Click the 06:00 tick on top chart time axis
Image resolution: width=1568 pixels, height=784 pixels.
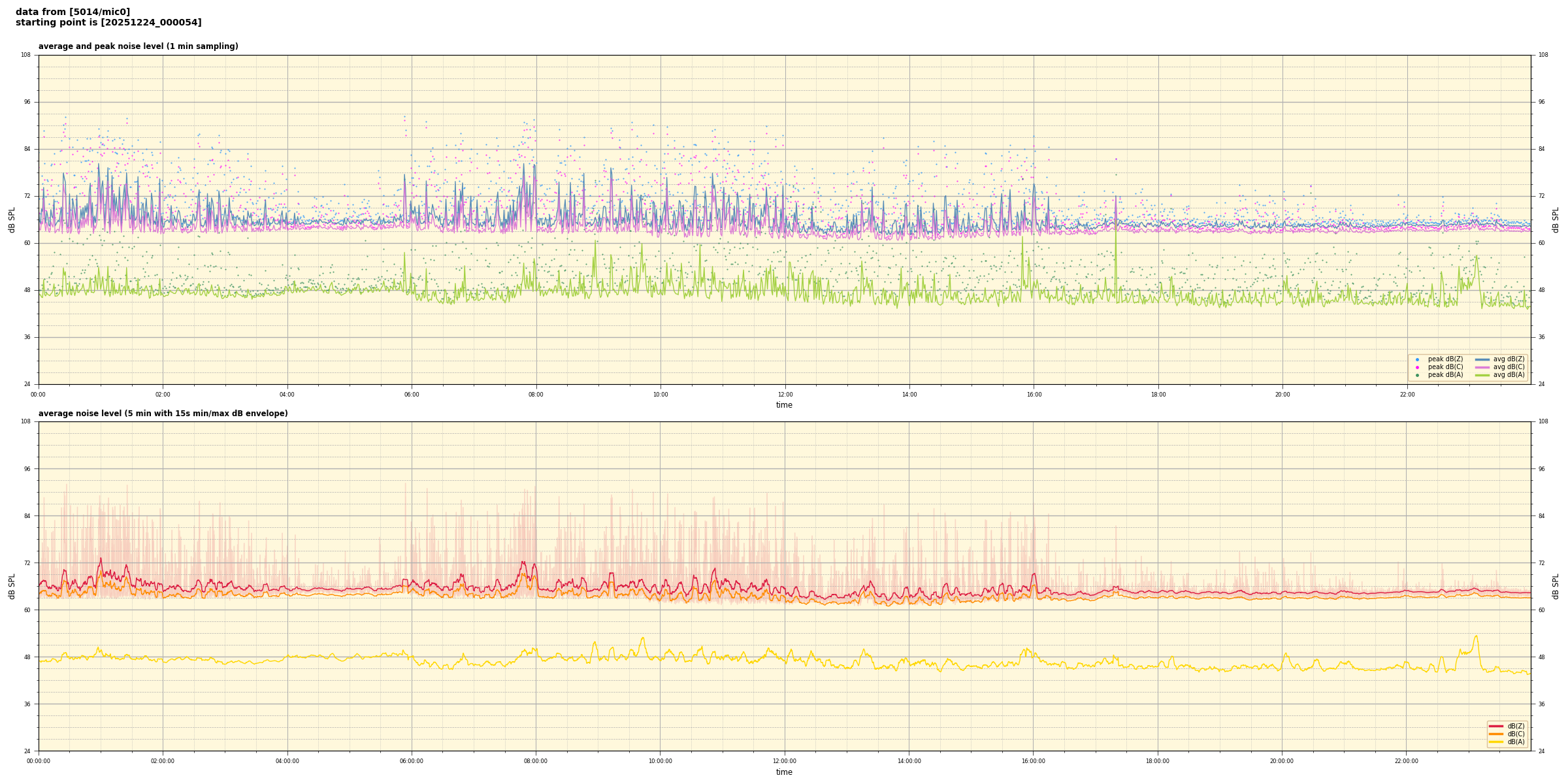coord(412,395)
